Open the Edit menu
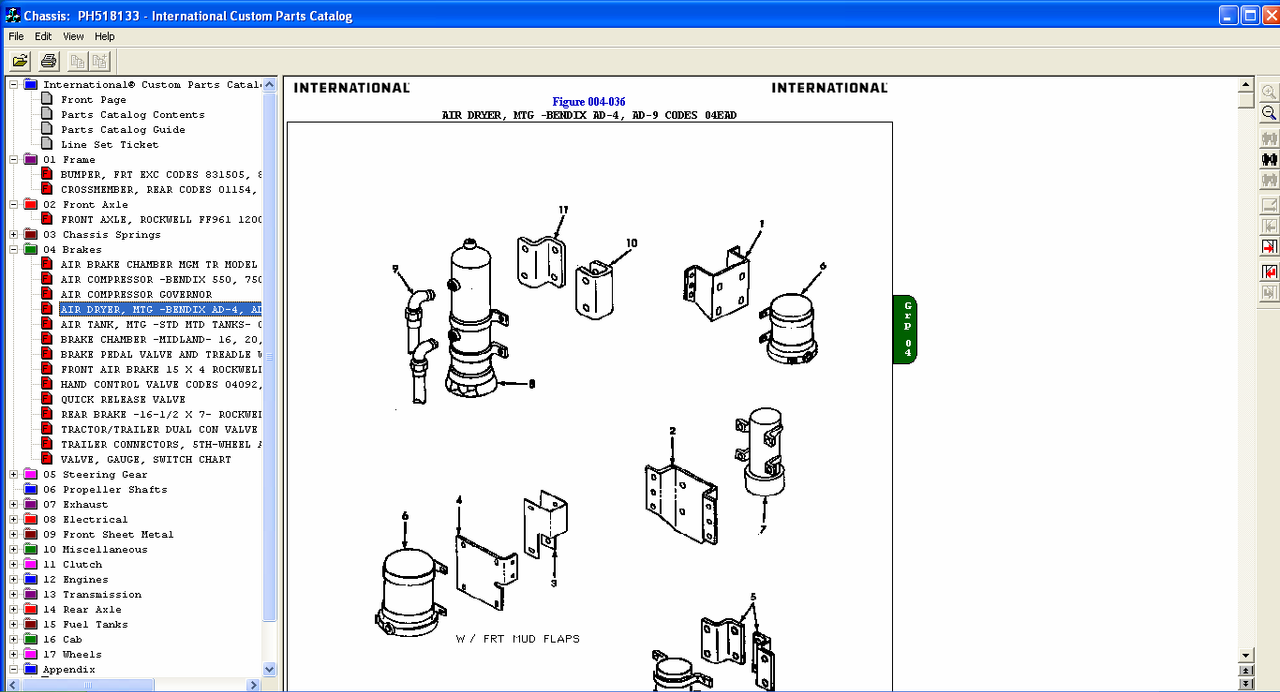 coord(43,36)
